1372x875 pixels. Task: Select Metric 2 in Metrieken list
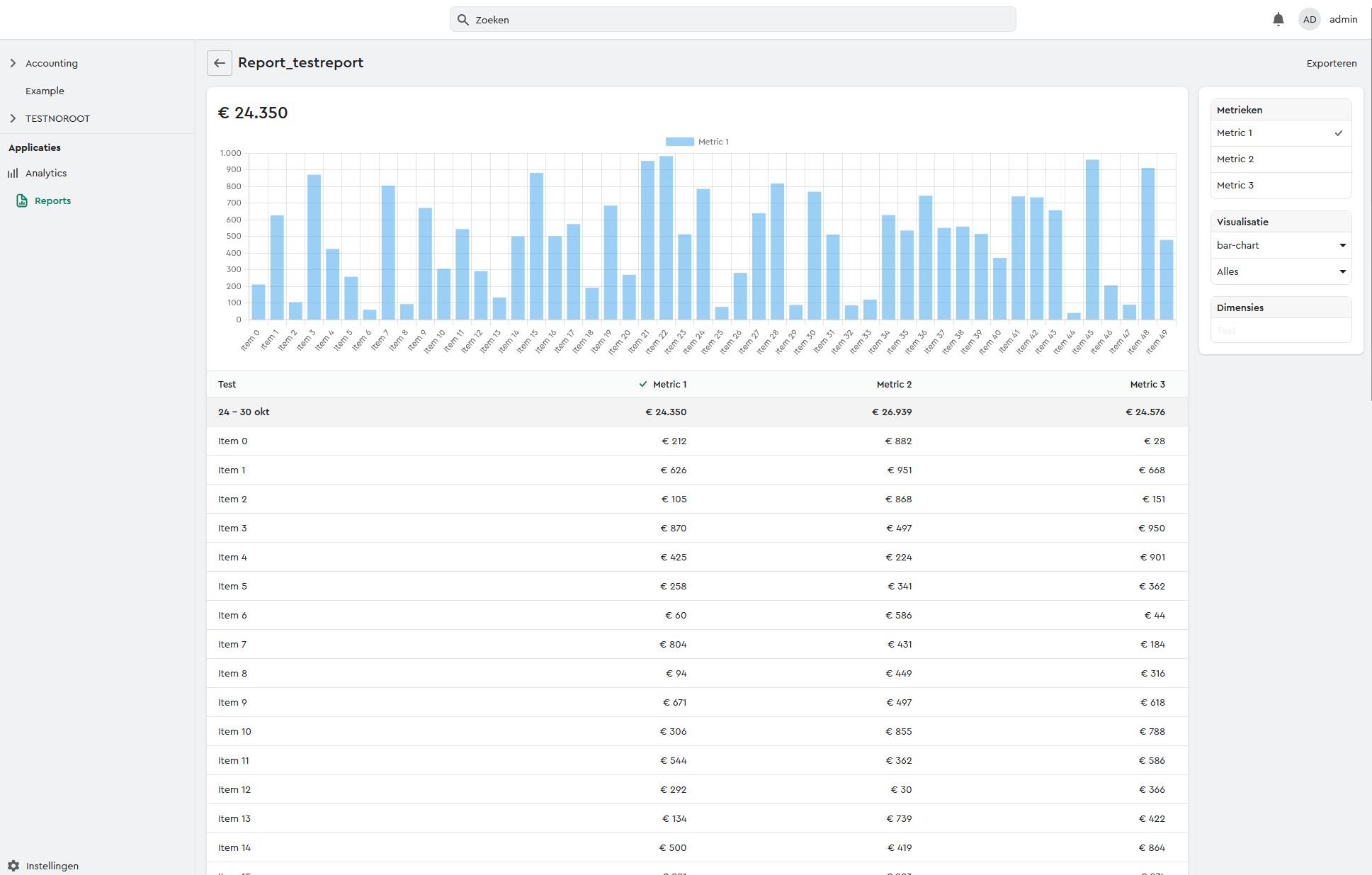1281,159
